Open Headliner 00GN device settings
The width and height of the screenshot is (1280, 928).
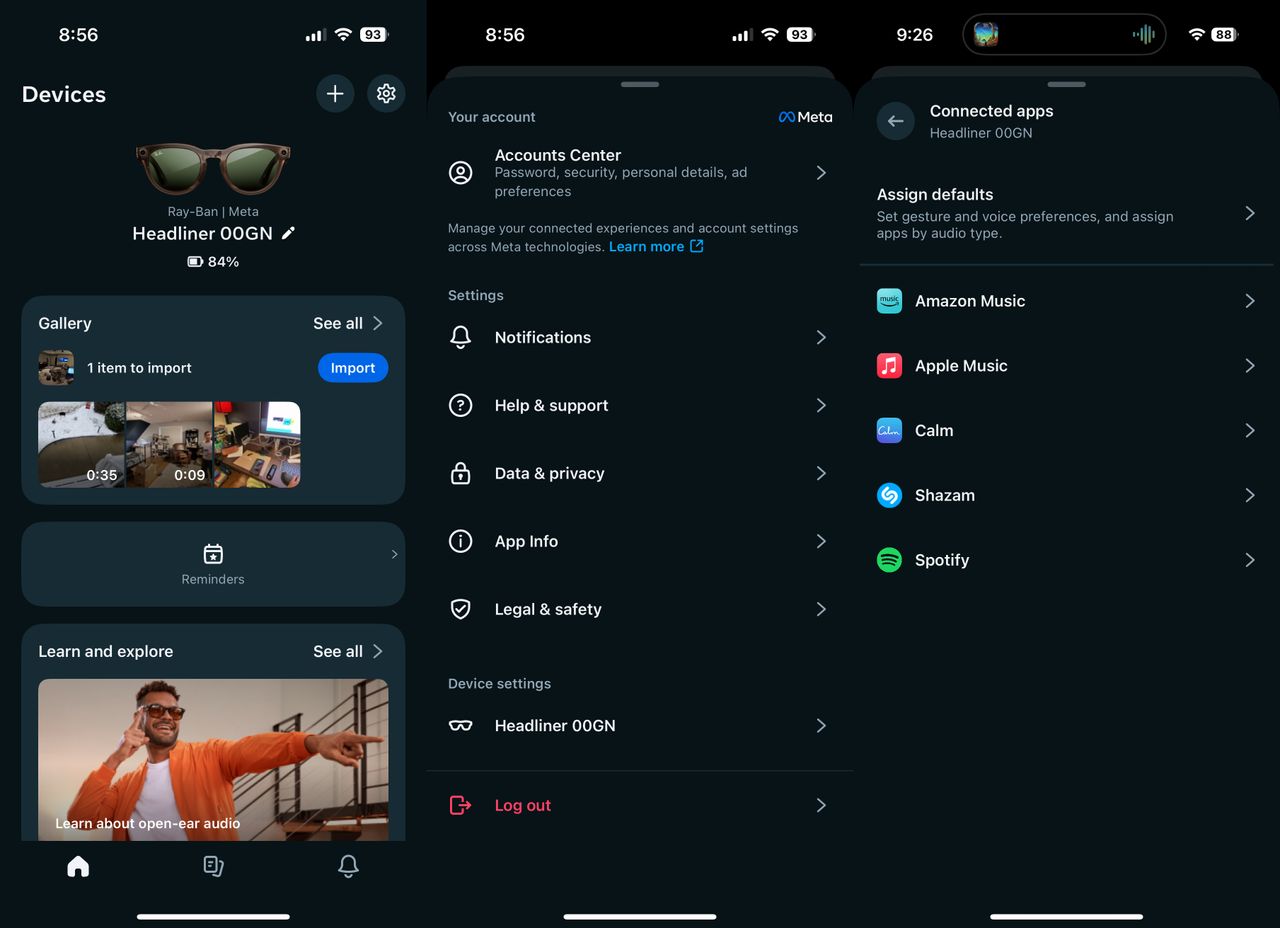pyautogui.click(x=640, y=726)
